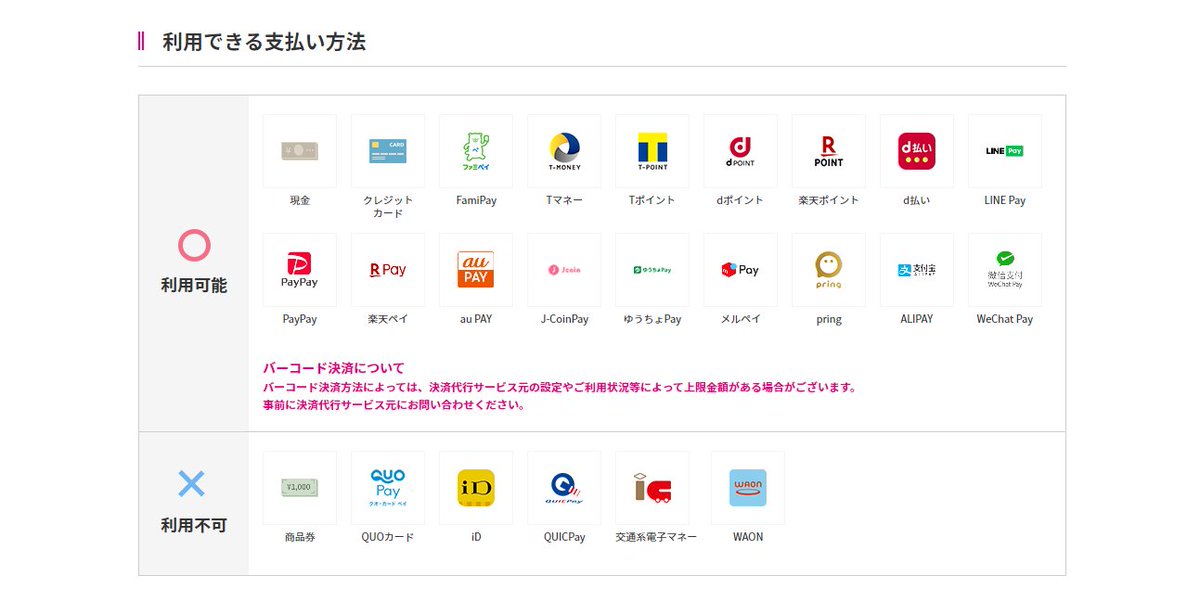This screenshot has width=1200, height=601.
Task: Click the heading 利用できる支払い方法
Action: click(264, 42)
